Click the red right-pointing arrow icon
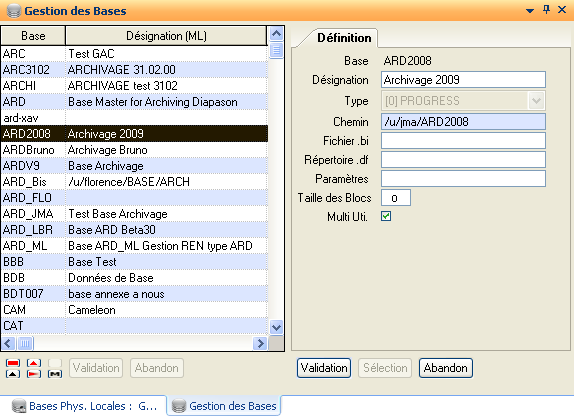Screen dimensions: 574x418 click(34, 374)
